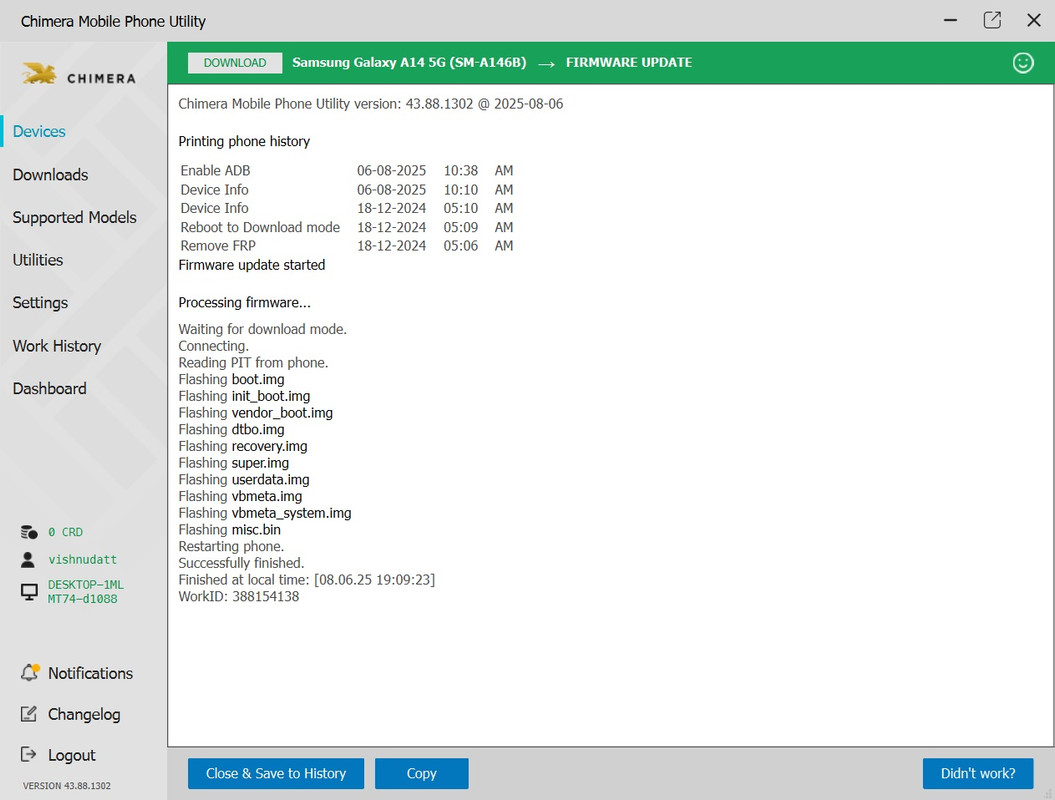
Task: Click the Successfully finished line
Action: pos(242,563)
